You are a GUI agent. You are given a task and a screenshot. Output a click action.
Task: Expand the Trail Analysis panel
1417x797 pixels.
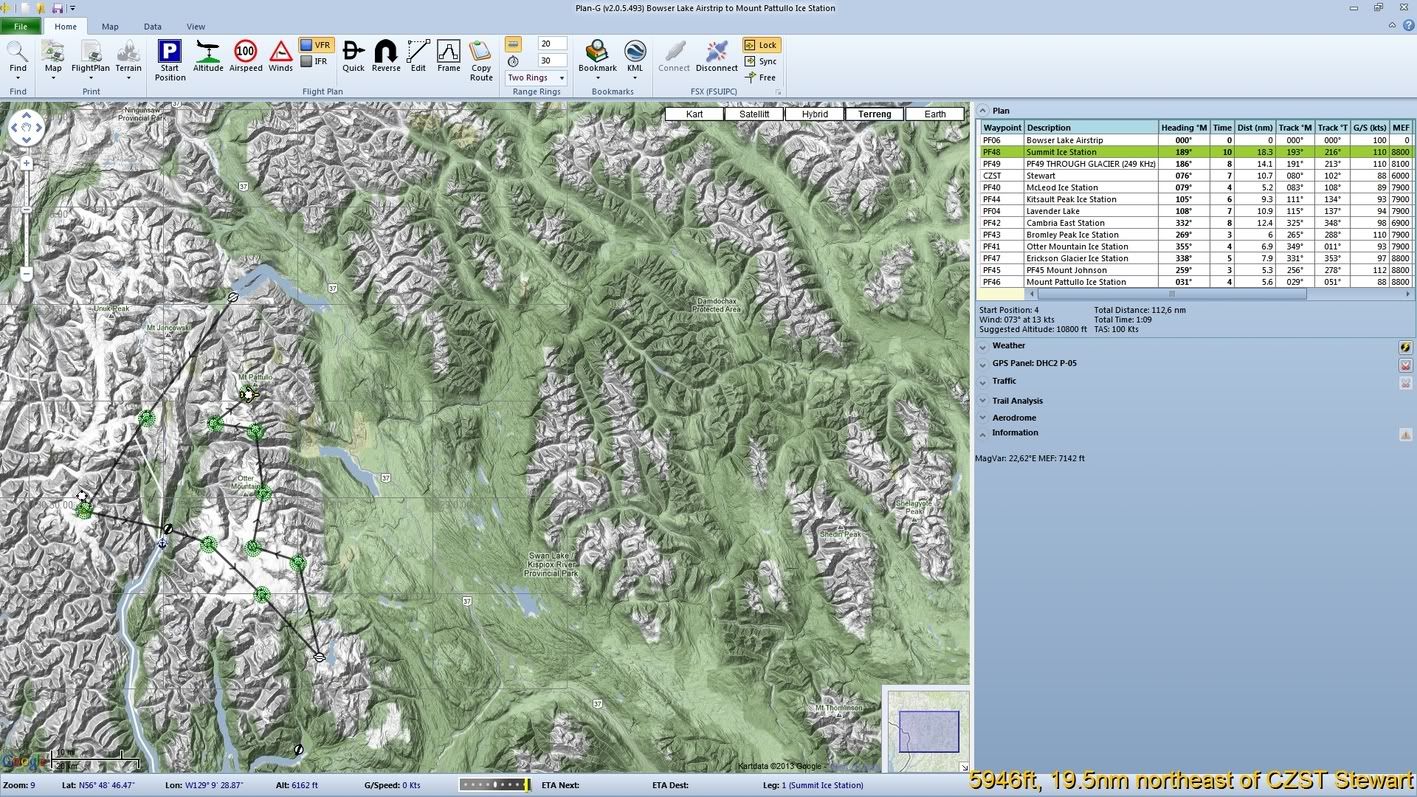pyautogui.click(x=982, y=401)
